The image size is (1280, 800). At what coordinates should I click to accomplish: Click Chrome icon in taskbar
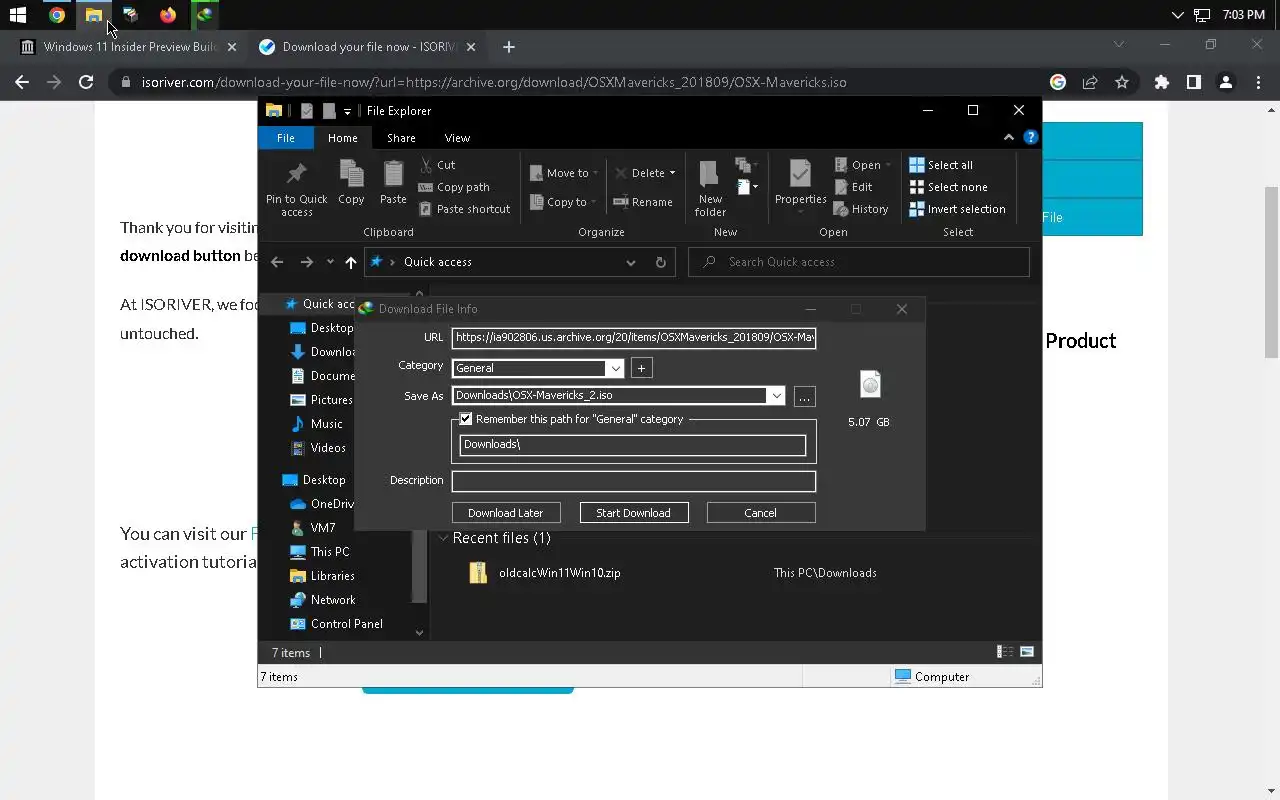click(x=57, y=15)
